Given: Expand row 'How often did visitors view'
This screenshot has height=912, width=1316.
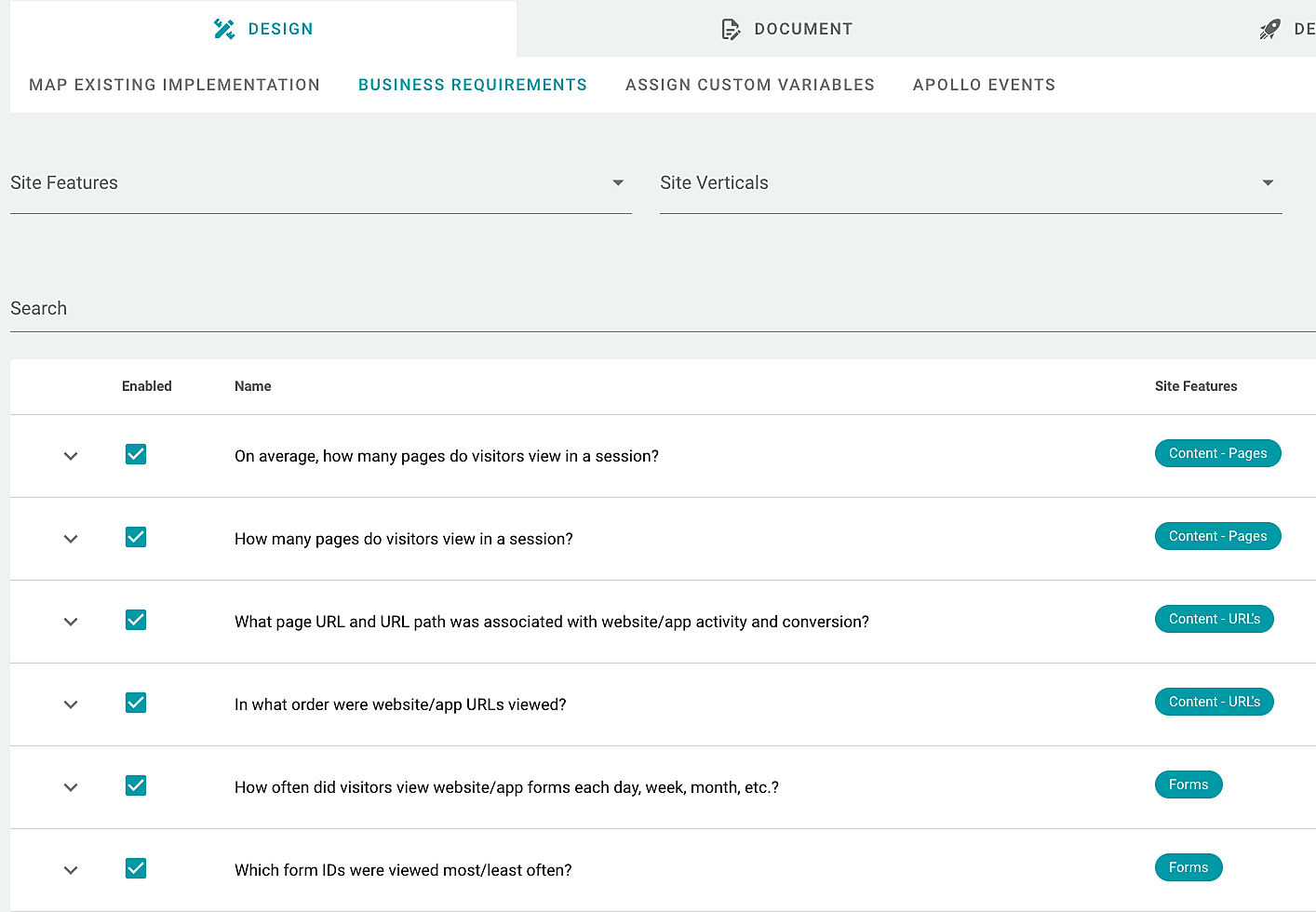Looking at the screenshot, I should pyautogui.click(x=71, y=787).
